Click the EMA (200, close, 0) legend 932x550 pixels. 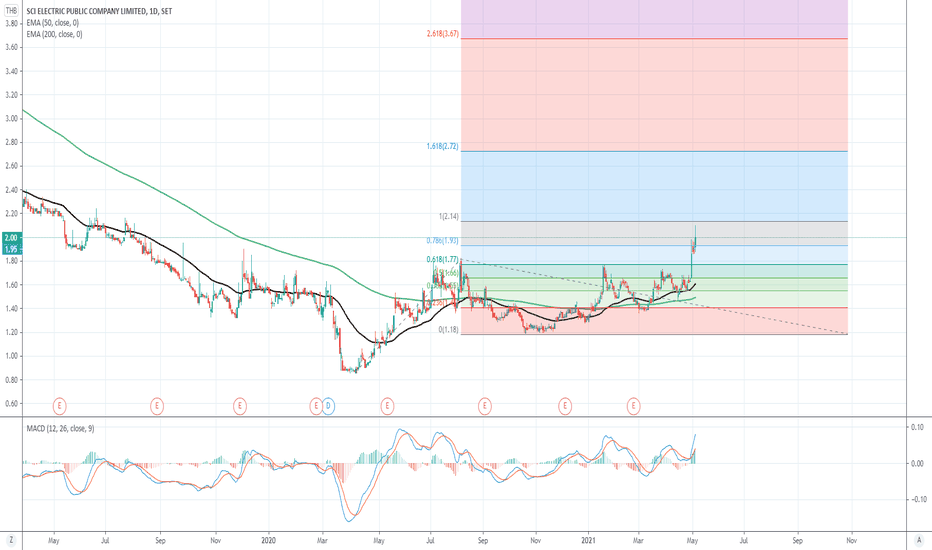pyautogui.click(x=54, y=34)
